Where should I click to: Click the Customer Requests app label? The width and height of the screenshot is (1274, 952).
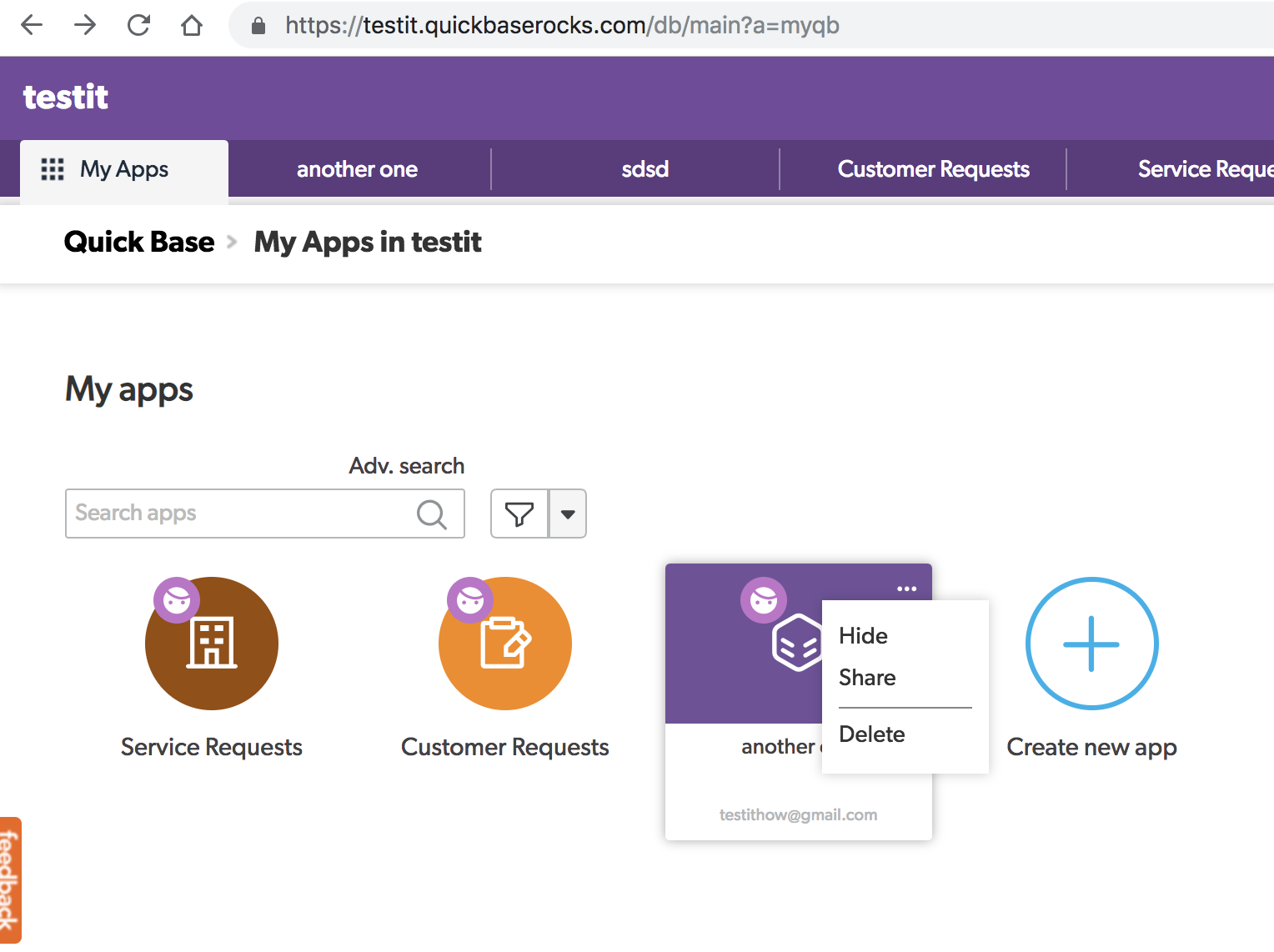click(x=505, y=747)
